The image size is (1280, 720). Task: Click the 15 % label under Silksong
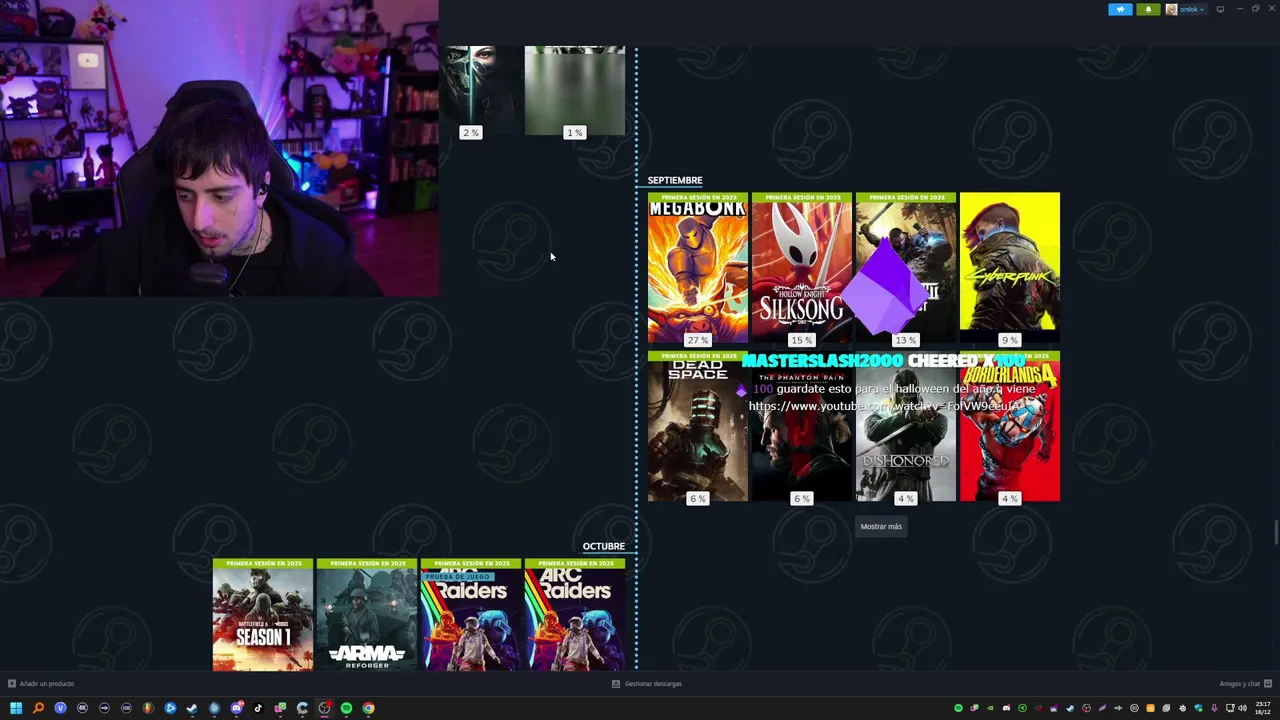click(802, 340)
